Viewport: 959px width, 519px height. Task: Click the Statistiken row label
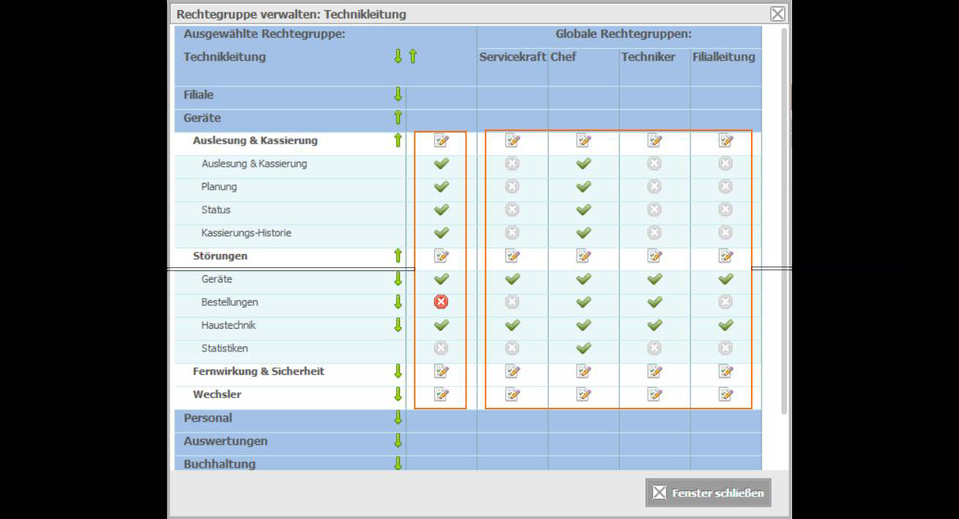coord(224,348)
